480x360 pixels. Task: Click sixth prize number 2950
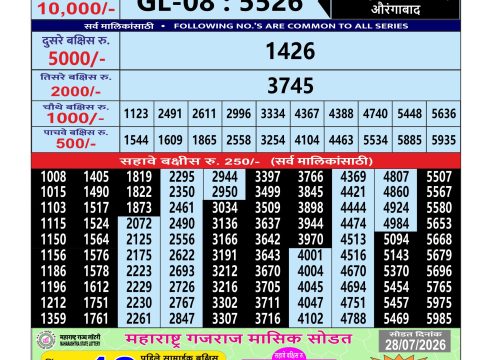pos(225,192)
